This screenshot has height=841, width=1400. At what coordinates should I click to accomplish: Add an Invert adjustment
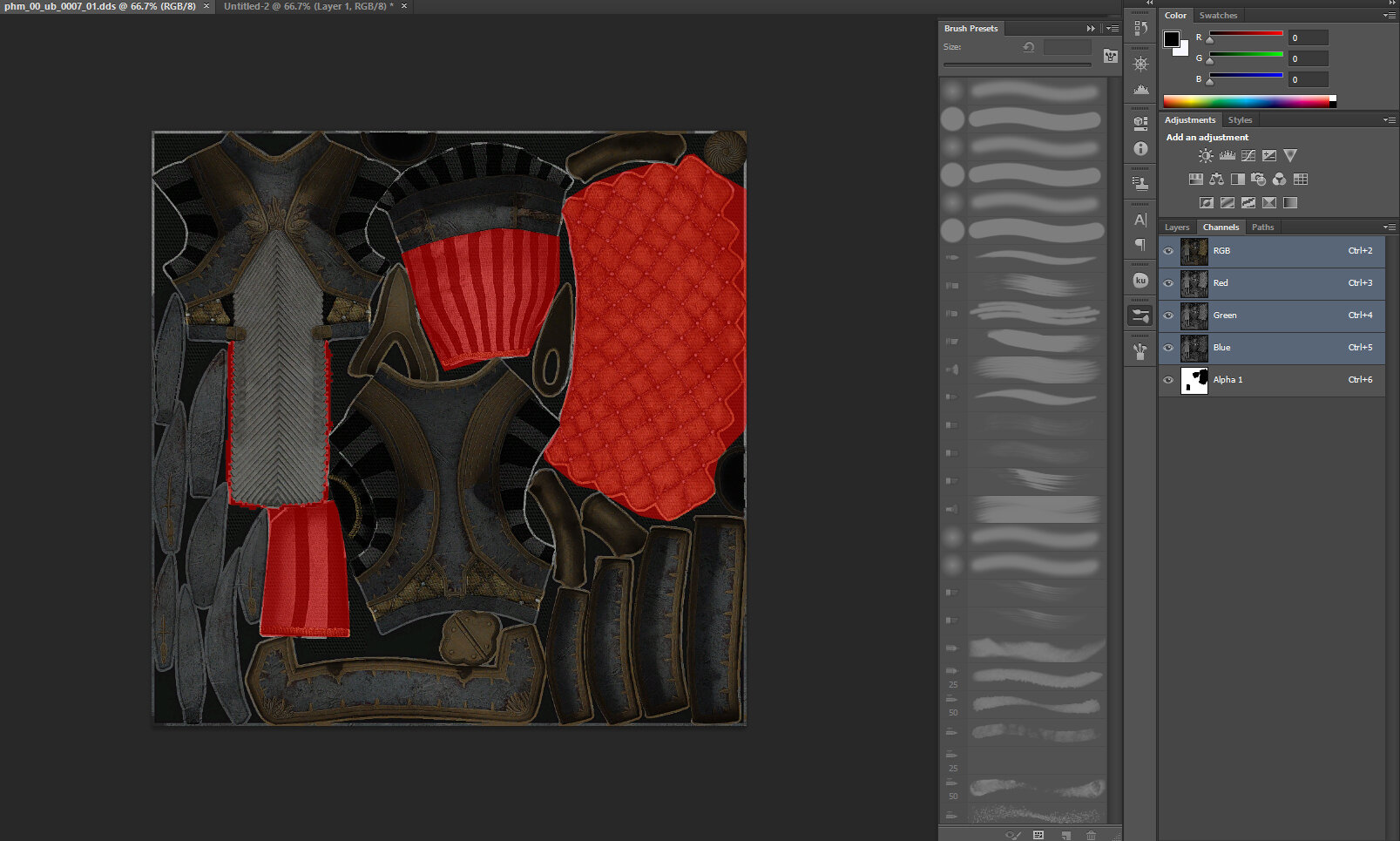click(x=1207, y=203)
